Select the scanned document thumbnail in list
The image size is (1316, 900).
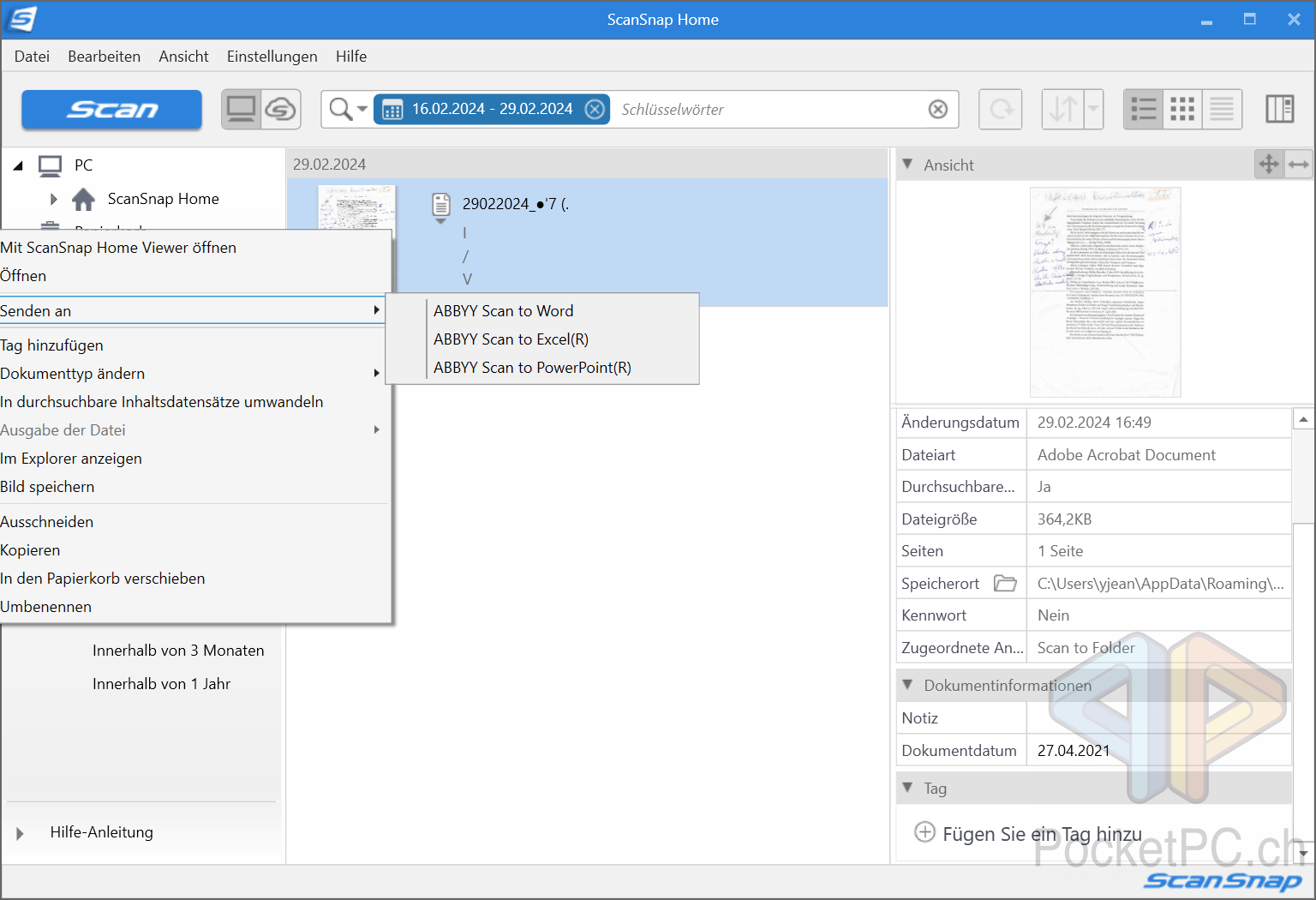356,207
